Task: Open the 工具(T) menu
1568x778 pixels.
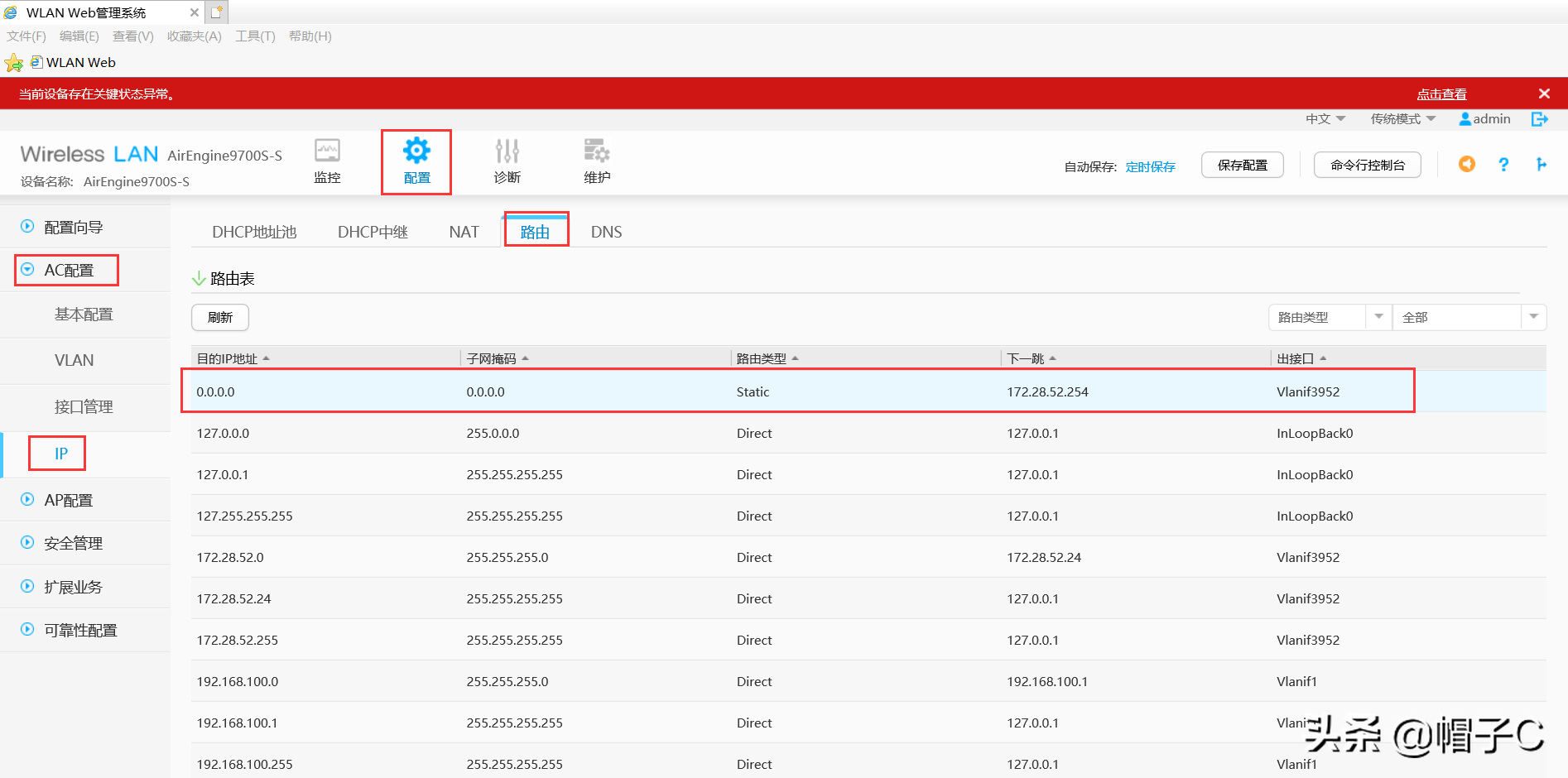Action: click(255, 36)
